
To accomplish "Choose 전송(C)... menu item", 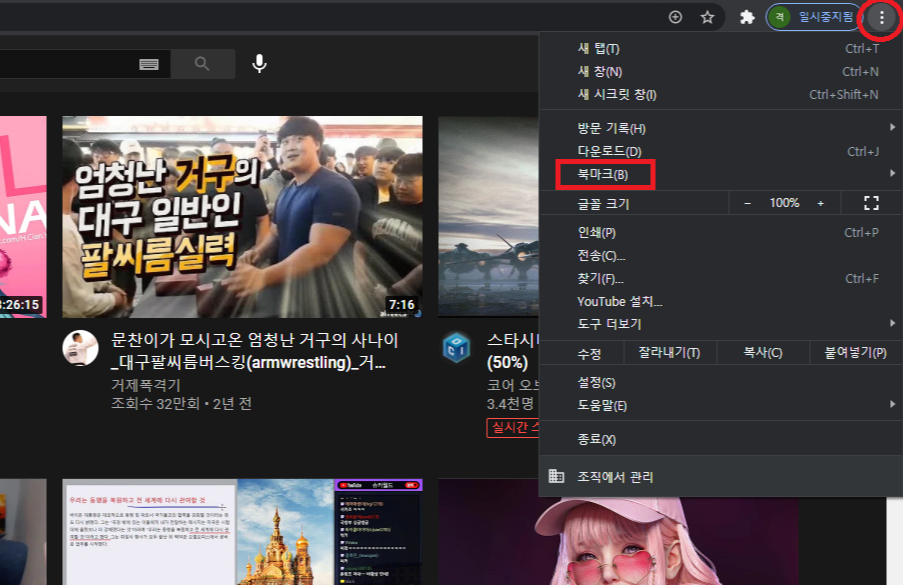I will coord(721,256).
